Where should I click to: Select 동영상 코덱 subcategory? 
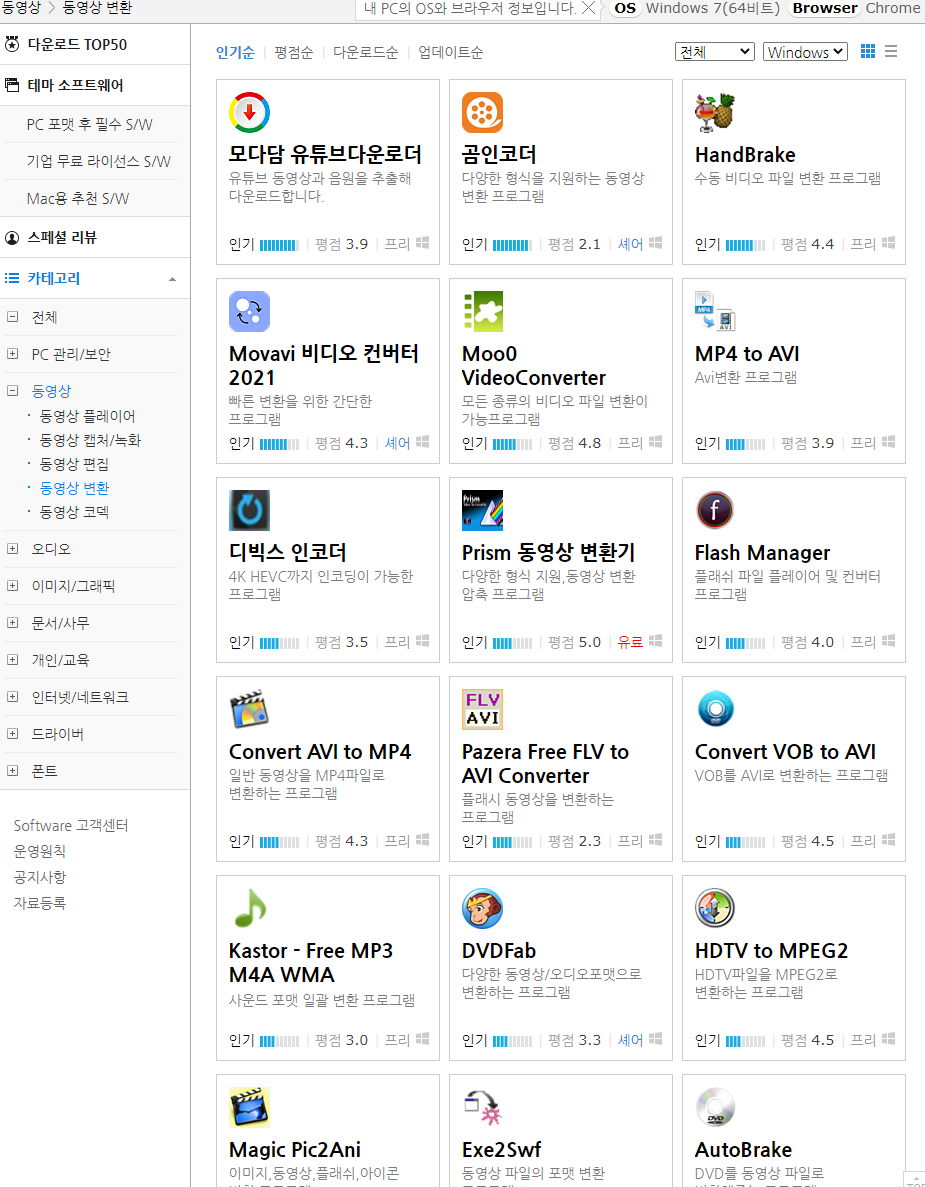point(74,512)
